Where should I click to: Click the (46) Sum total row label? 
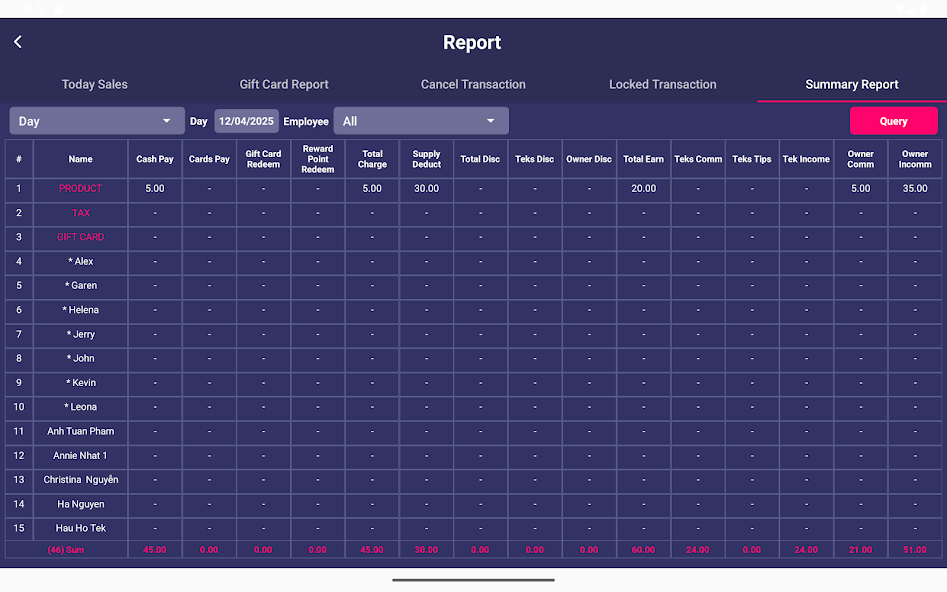pos(66,550)
